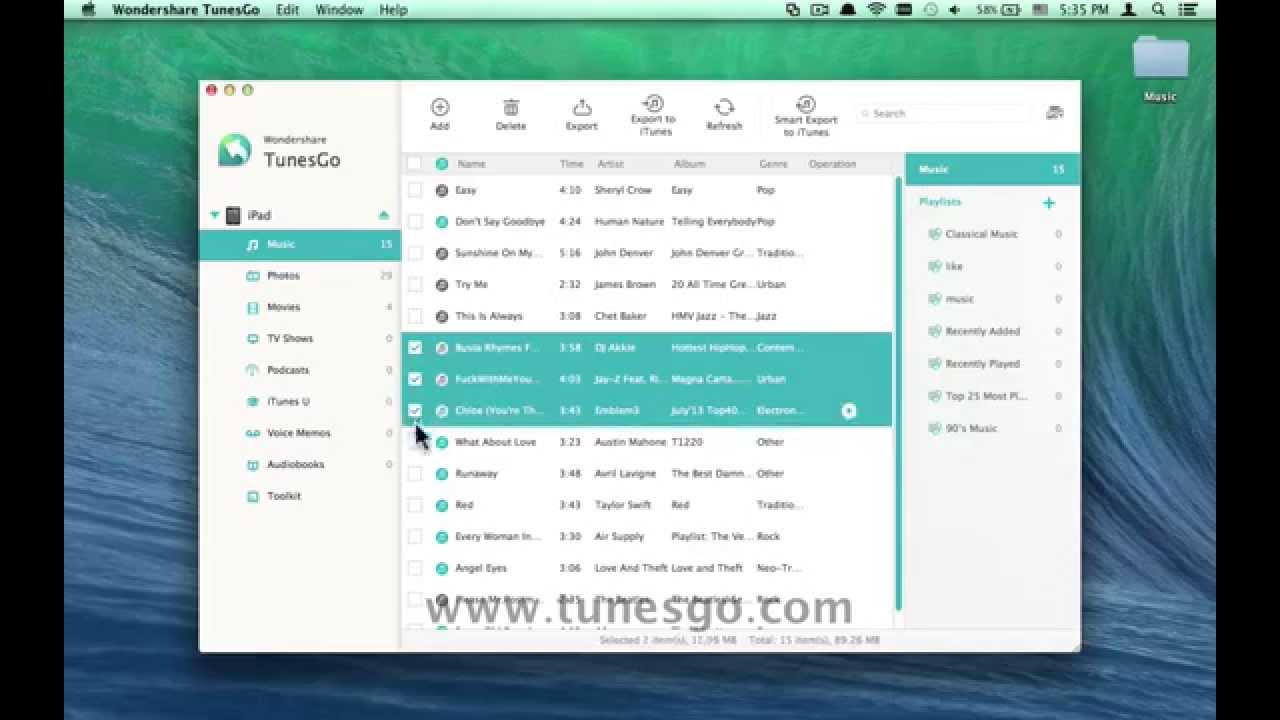Image resolution: width=1280 pixels, height=720 pixels.
Task: Click the Refresh icon
Action: coord(724,107)
